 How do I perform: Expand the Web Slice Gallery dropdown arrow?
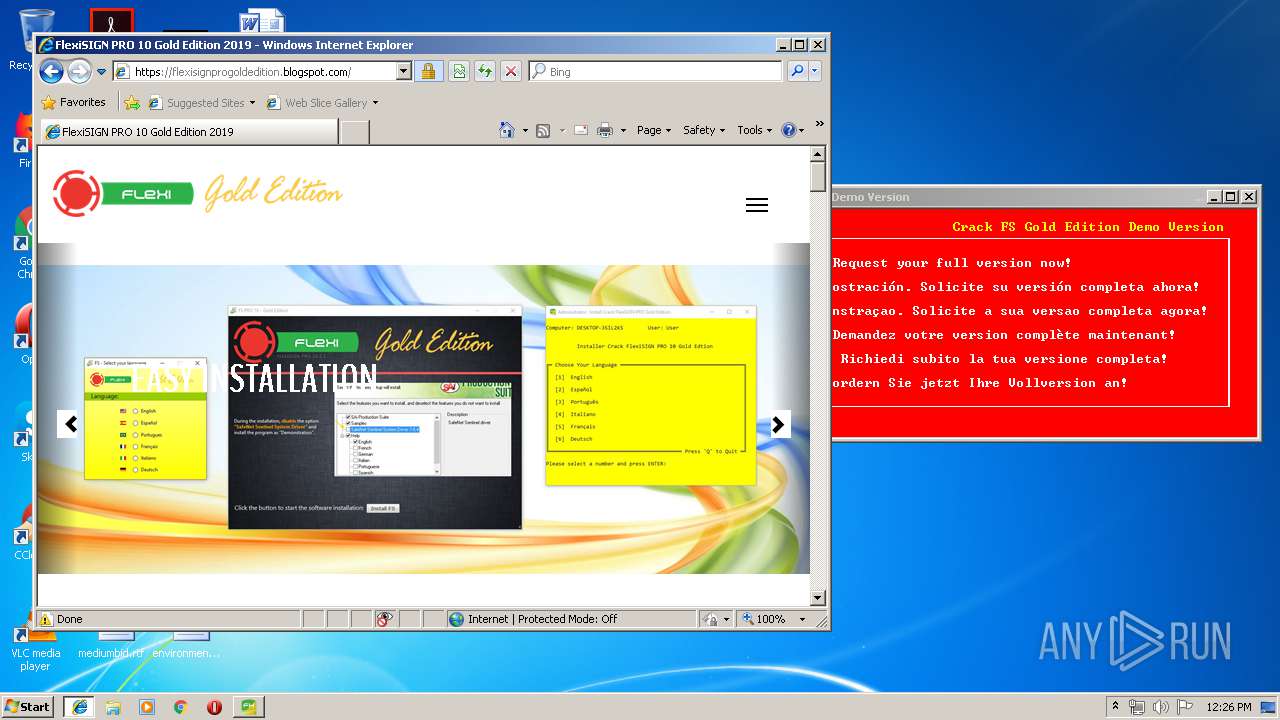coord(375,103)
